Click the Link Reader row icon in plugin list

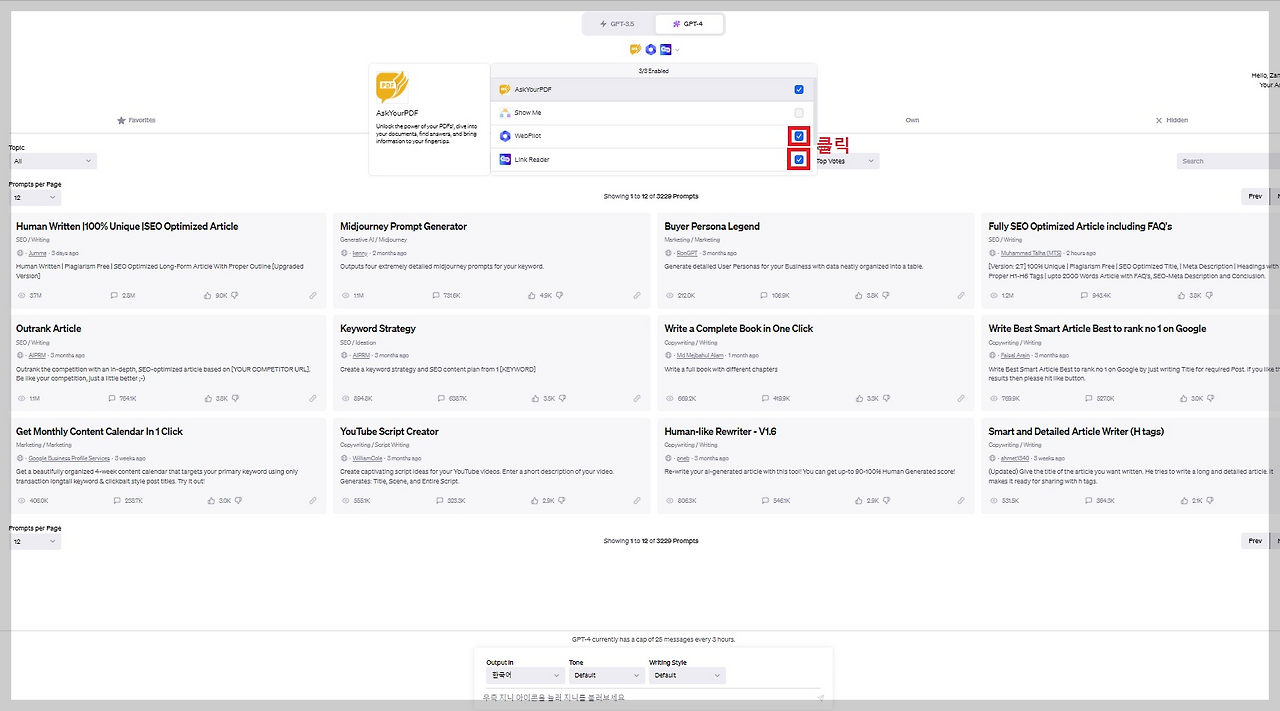505,159
